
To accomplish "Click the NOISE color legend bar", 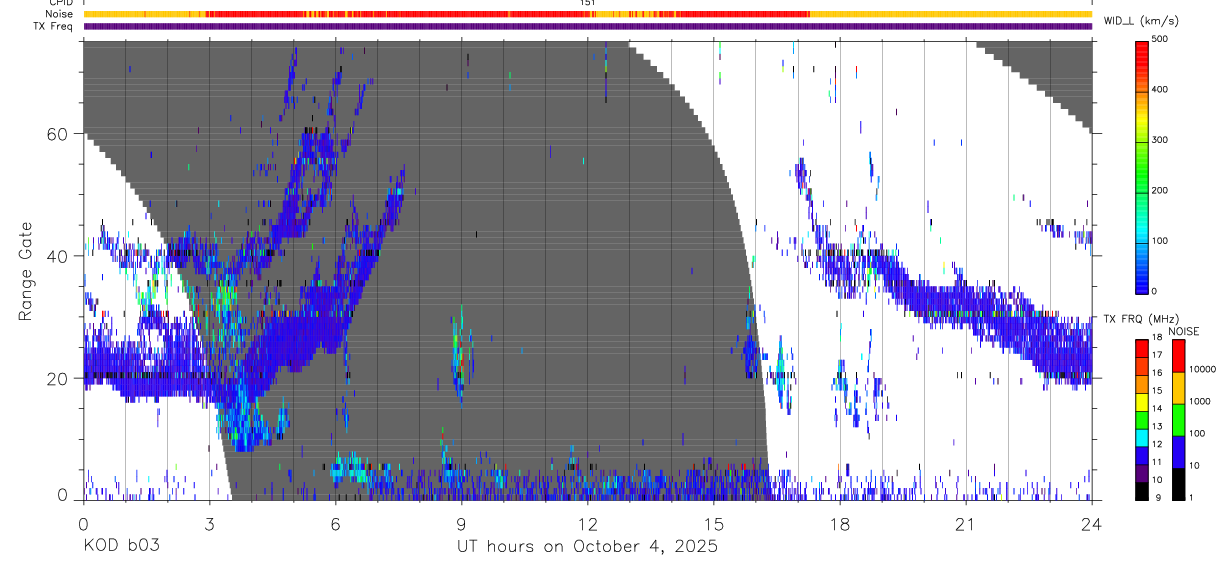I will pos(1179,420).
